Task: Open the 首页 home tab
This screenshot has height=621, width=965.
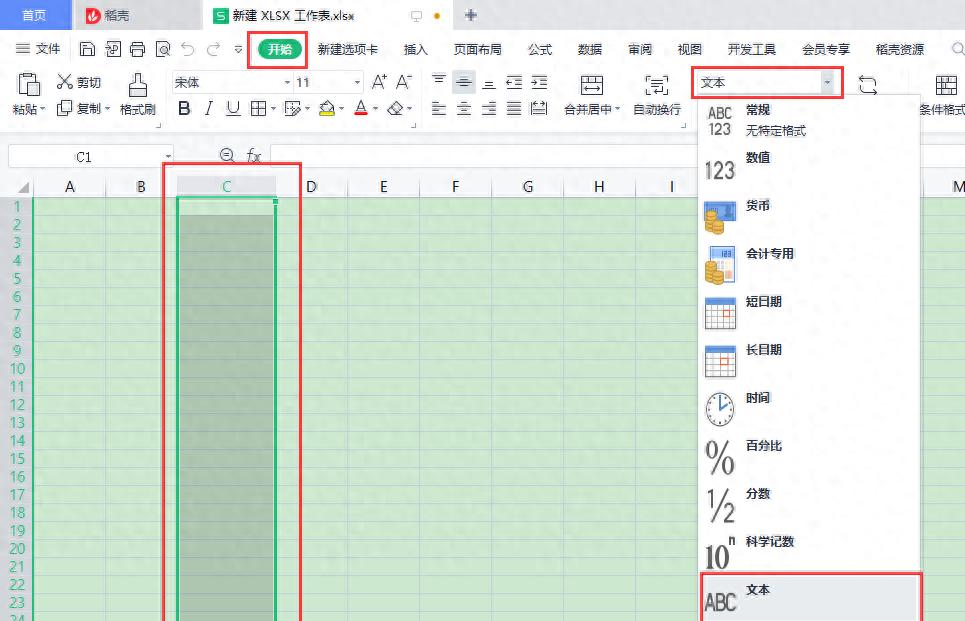Action: point(34,15)
